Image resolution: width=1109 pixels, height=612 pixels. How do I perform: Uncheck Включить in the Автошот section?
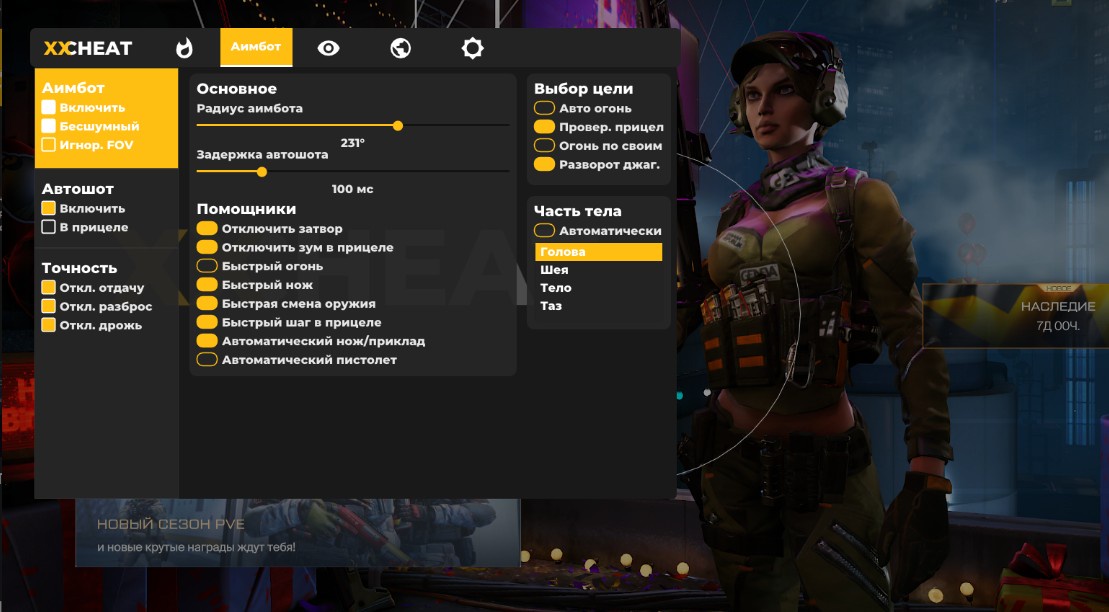click(x=49, y=209)
